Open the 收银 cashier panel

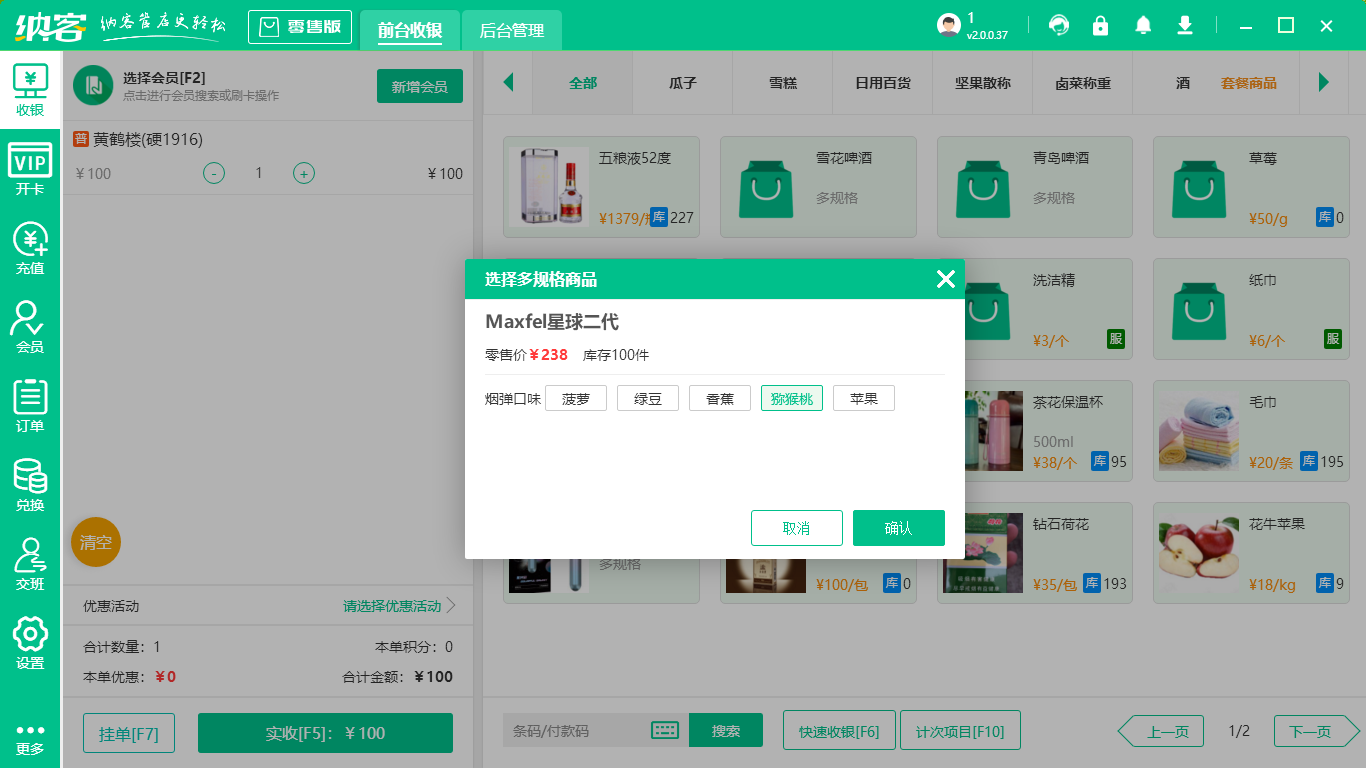pos(30,88)
